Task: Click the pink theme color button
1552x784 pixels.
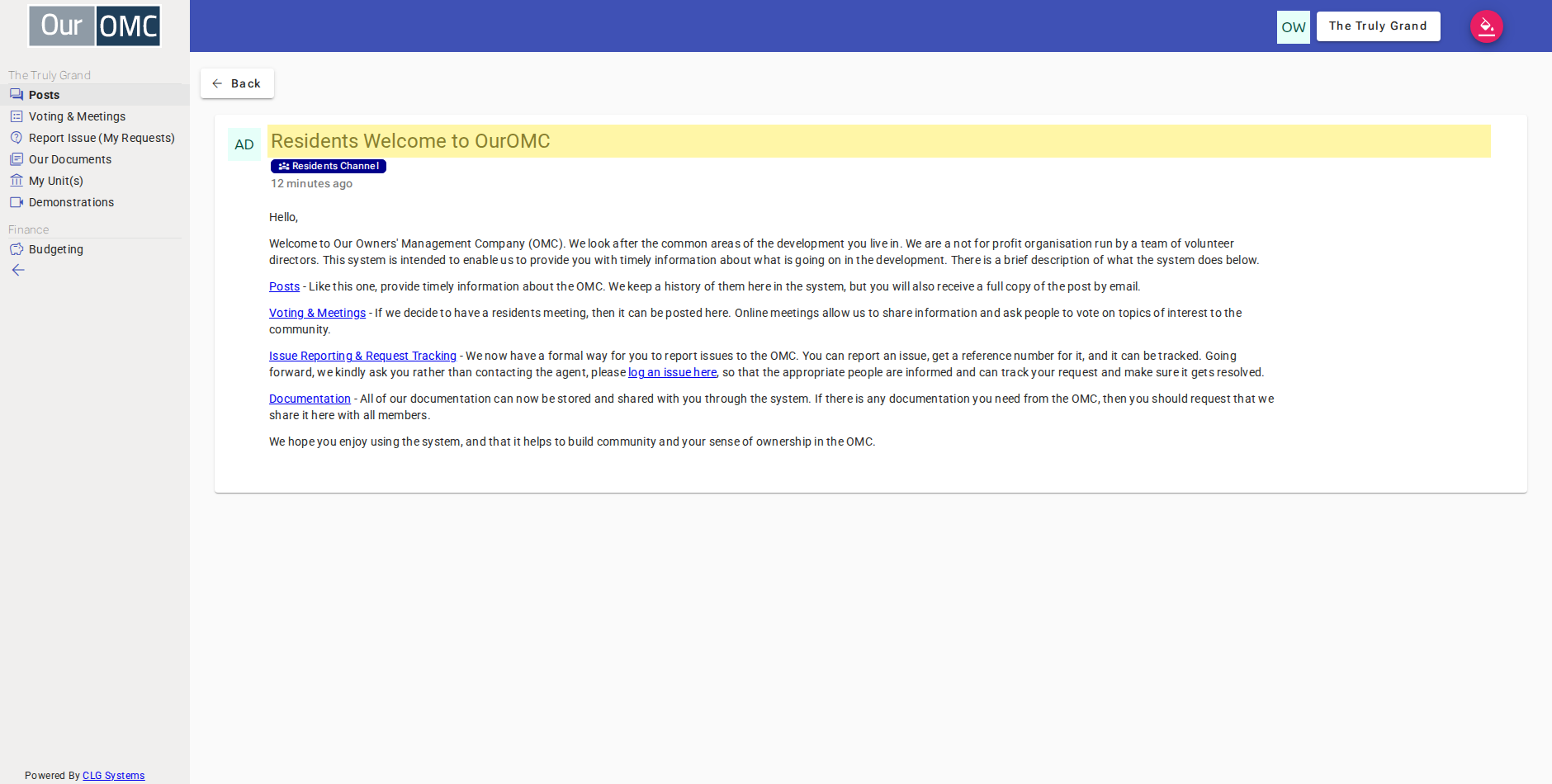Action: tap(1487, 26)
